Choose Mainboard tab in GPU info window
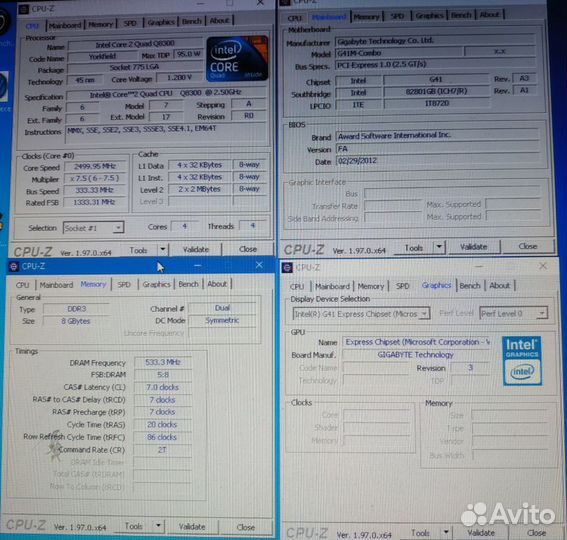Screen dimensions: 567x540 click(x=332, y=286)
